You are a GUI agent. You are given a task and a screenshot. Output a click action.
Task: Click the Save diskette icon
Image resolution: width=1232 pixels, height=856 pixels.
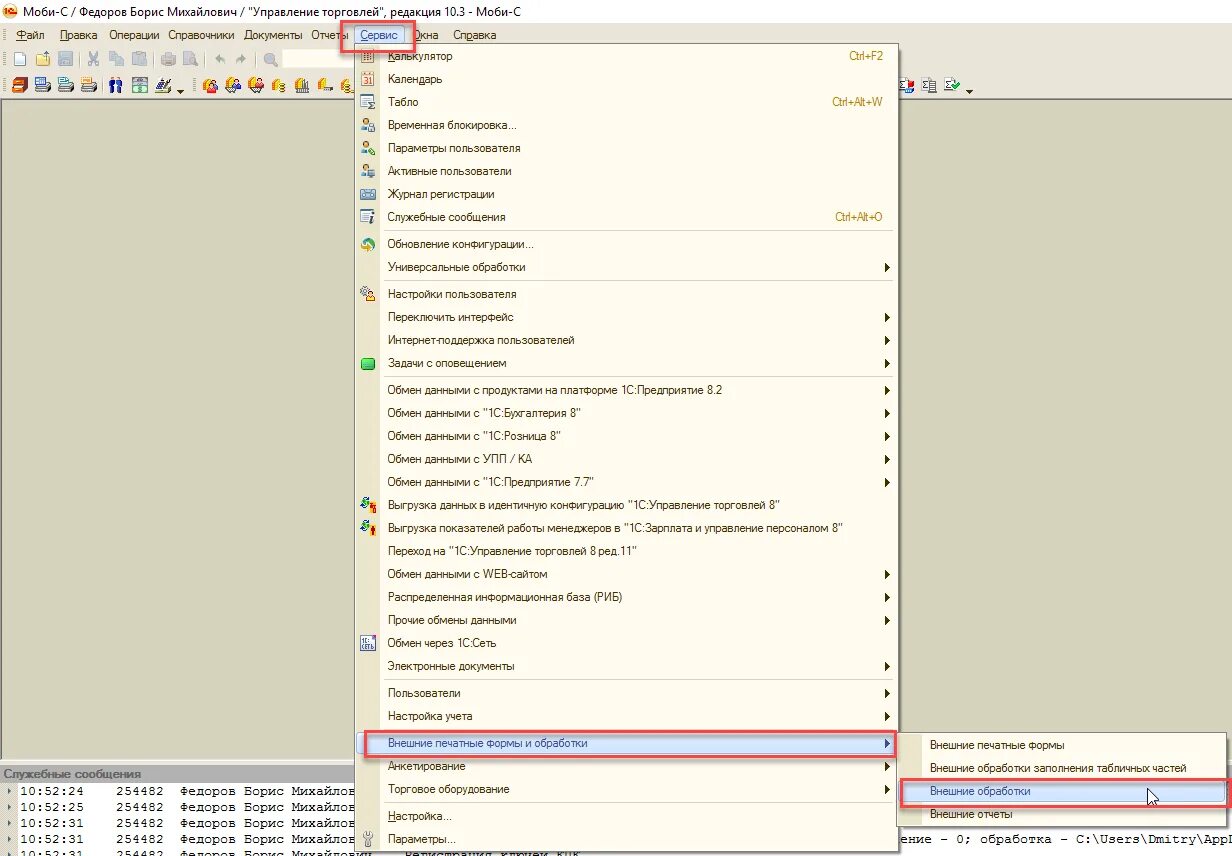[x=65, y=59]
